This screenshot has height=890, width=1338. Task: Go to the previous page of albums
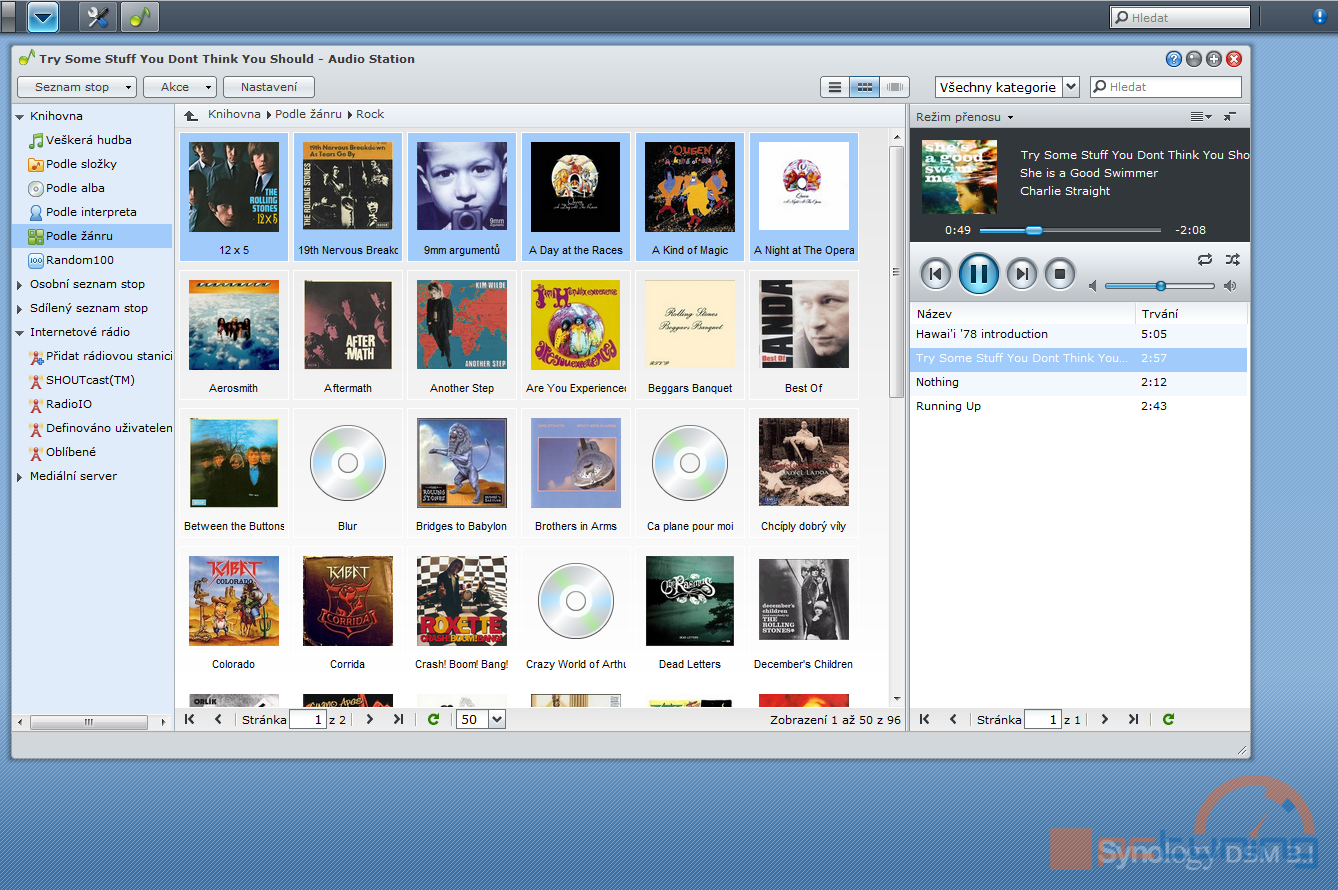click(218, 719)
